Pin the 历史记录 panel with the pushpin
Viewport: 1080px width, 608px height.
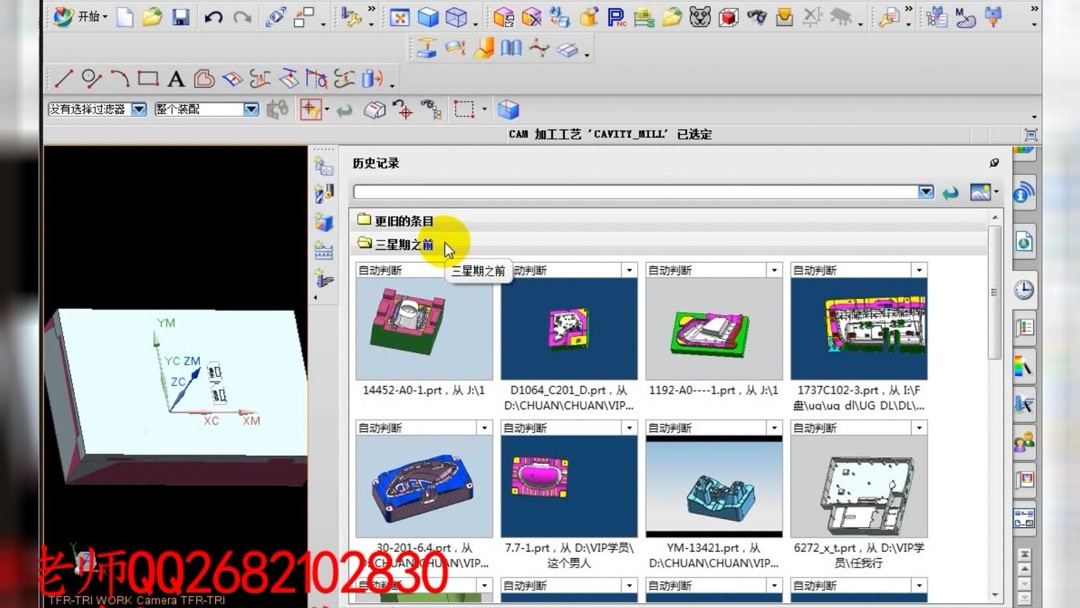click(x=994, y=162)
